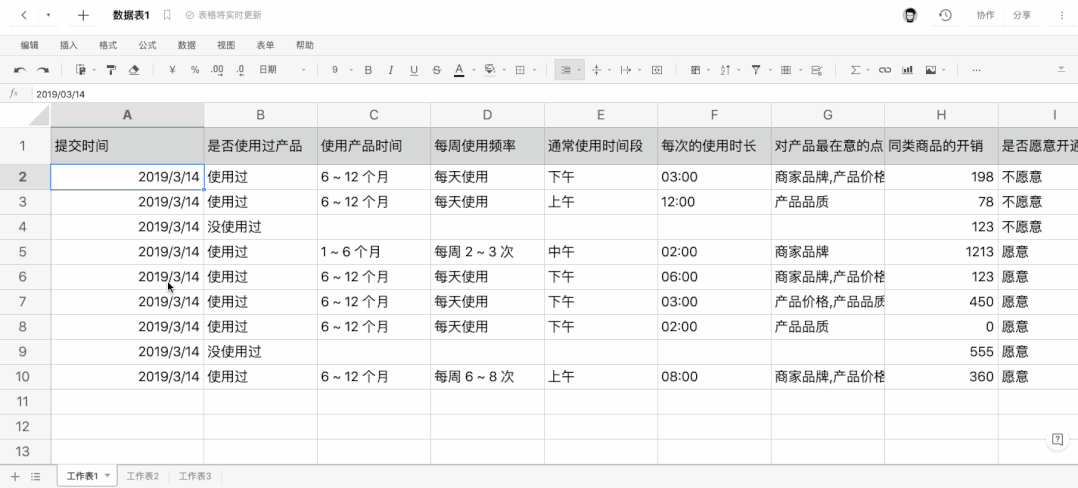Bookmark the document 数据表1
1078x488 pixels.
coord(166,15)
